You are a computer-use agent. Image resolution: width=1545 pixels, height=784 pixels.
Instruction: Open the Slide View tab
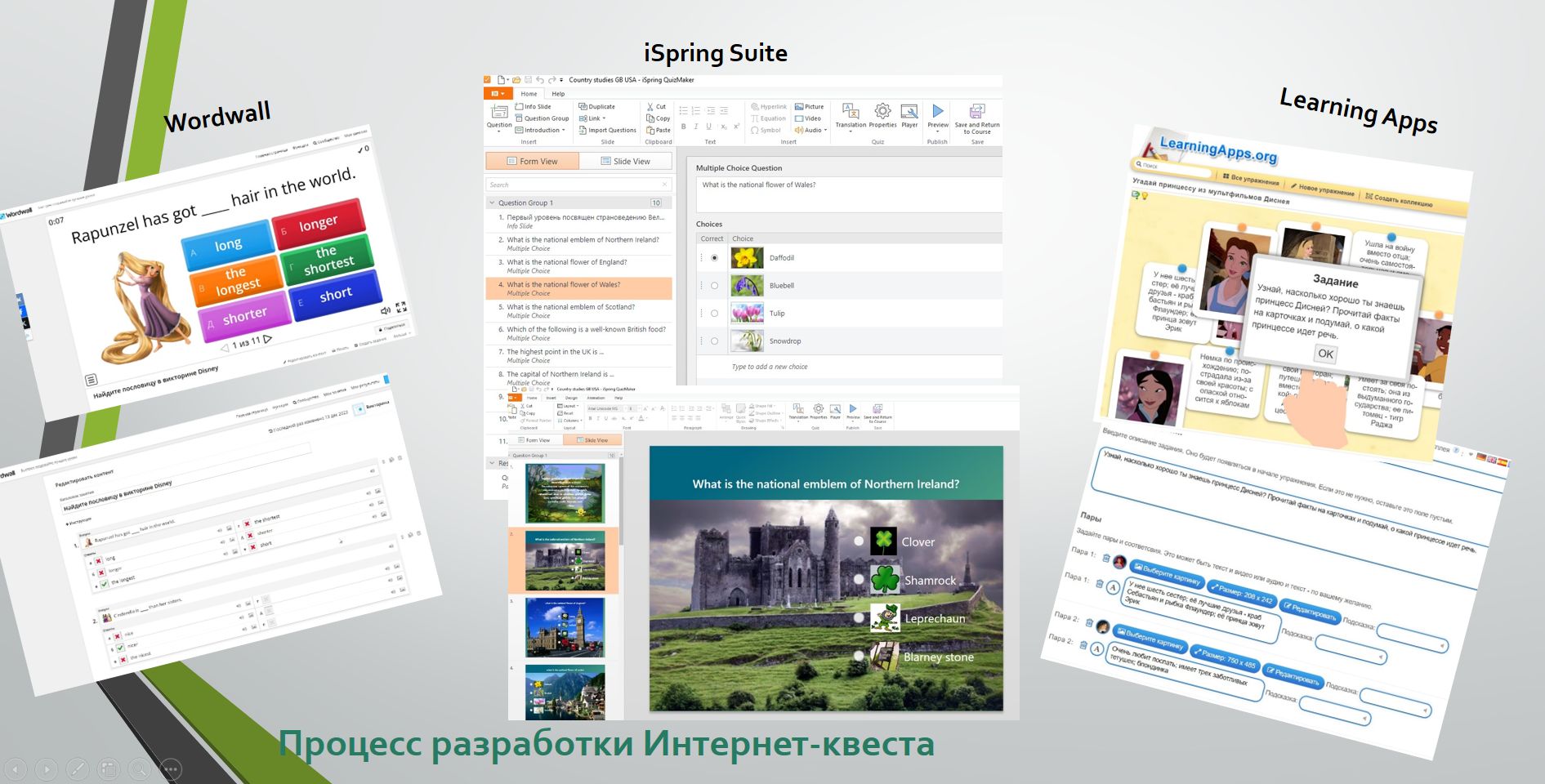626,160
